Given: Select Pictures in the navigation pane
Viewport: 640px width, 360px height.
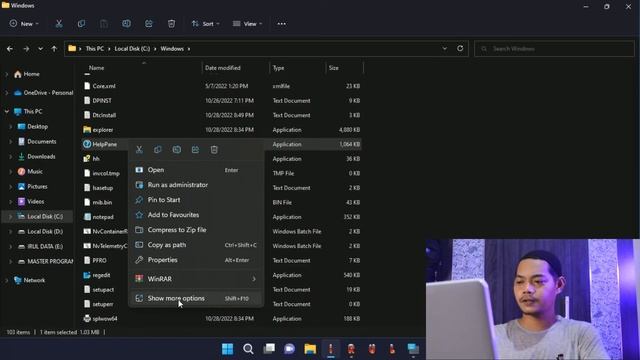Looking at the screenshot, I should pyautogui.click(x=37, y=187).
